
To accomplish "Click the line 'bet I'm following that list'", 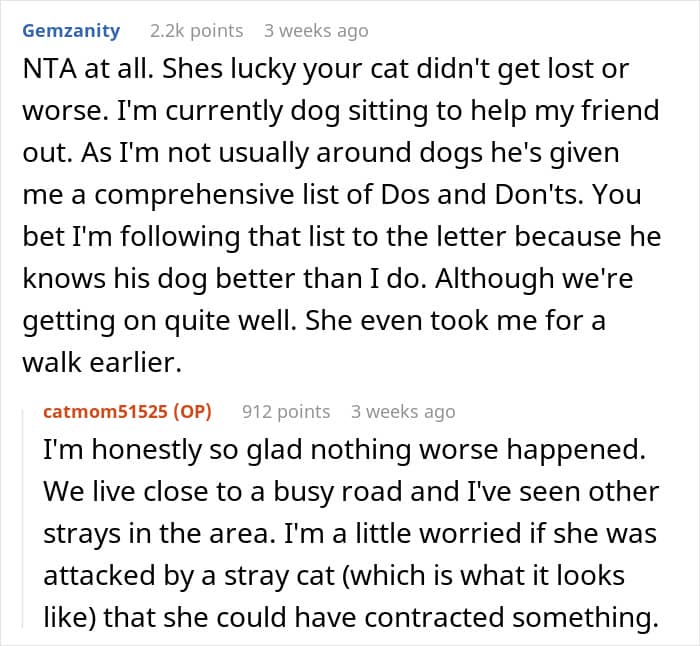I will point(342,237).
